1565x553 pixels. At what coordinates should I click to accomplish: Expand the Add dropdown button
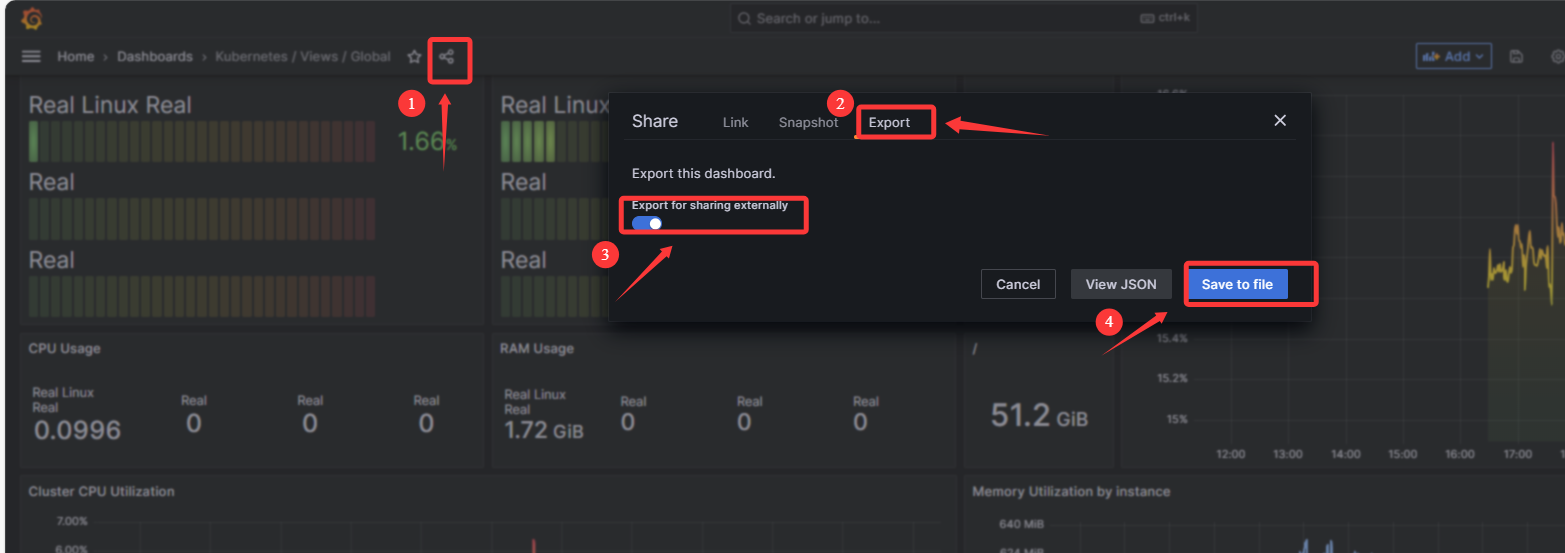(x=1453, y=57)
